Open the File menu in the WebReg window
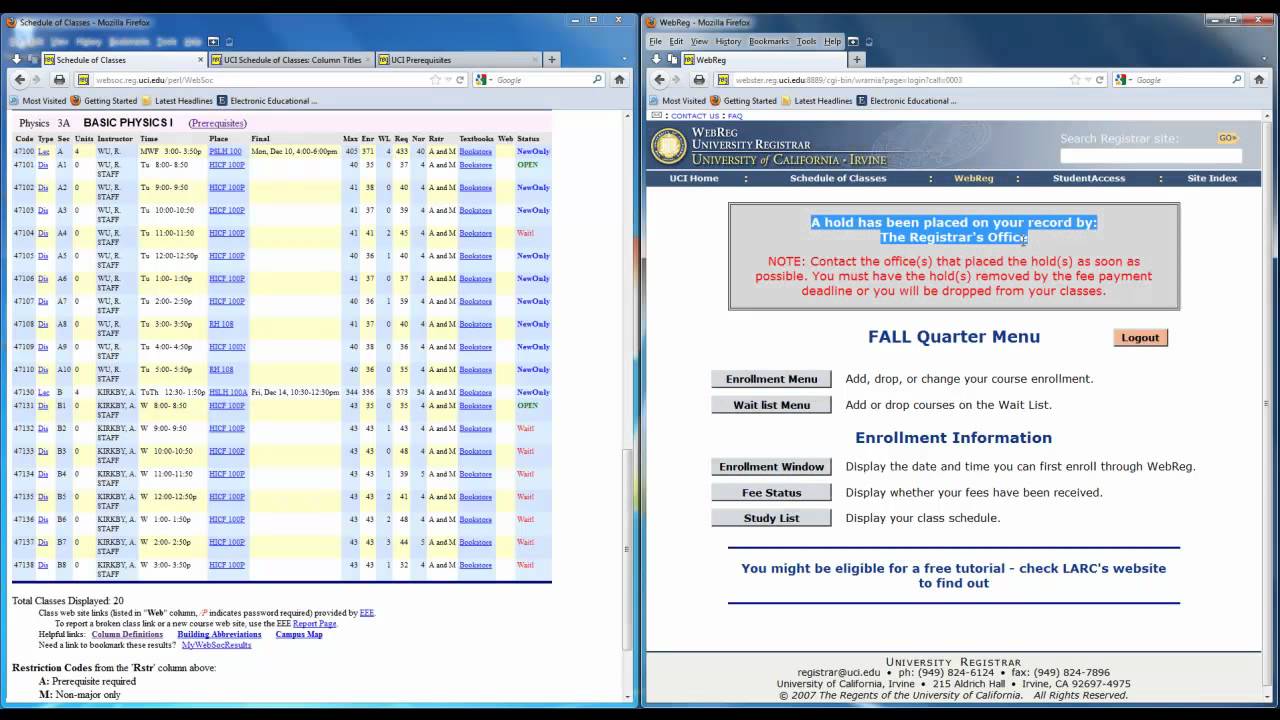Image resolution: width=1280 pixels, height=720 pixels. click(655, 41)
